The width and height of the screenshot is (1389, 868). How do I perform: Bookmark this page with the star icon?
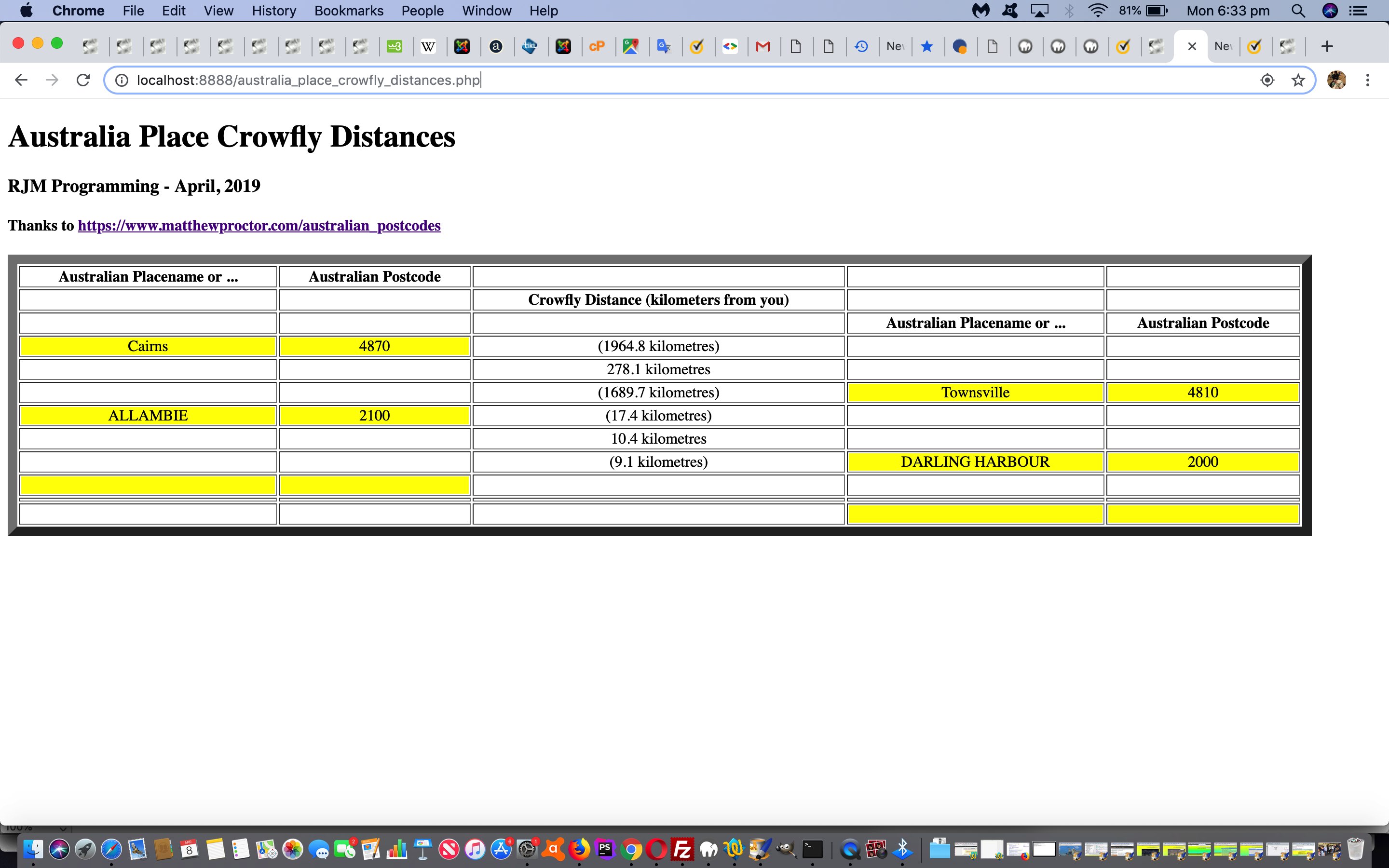click(1298, 80)
